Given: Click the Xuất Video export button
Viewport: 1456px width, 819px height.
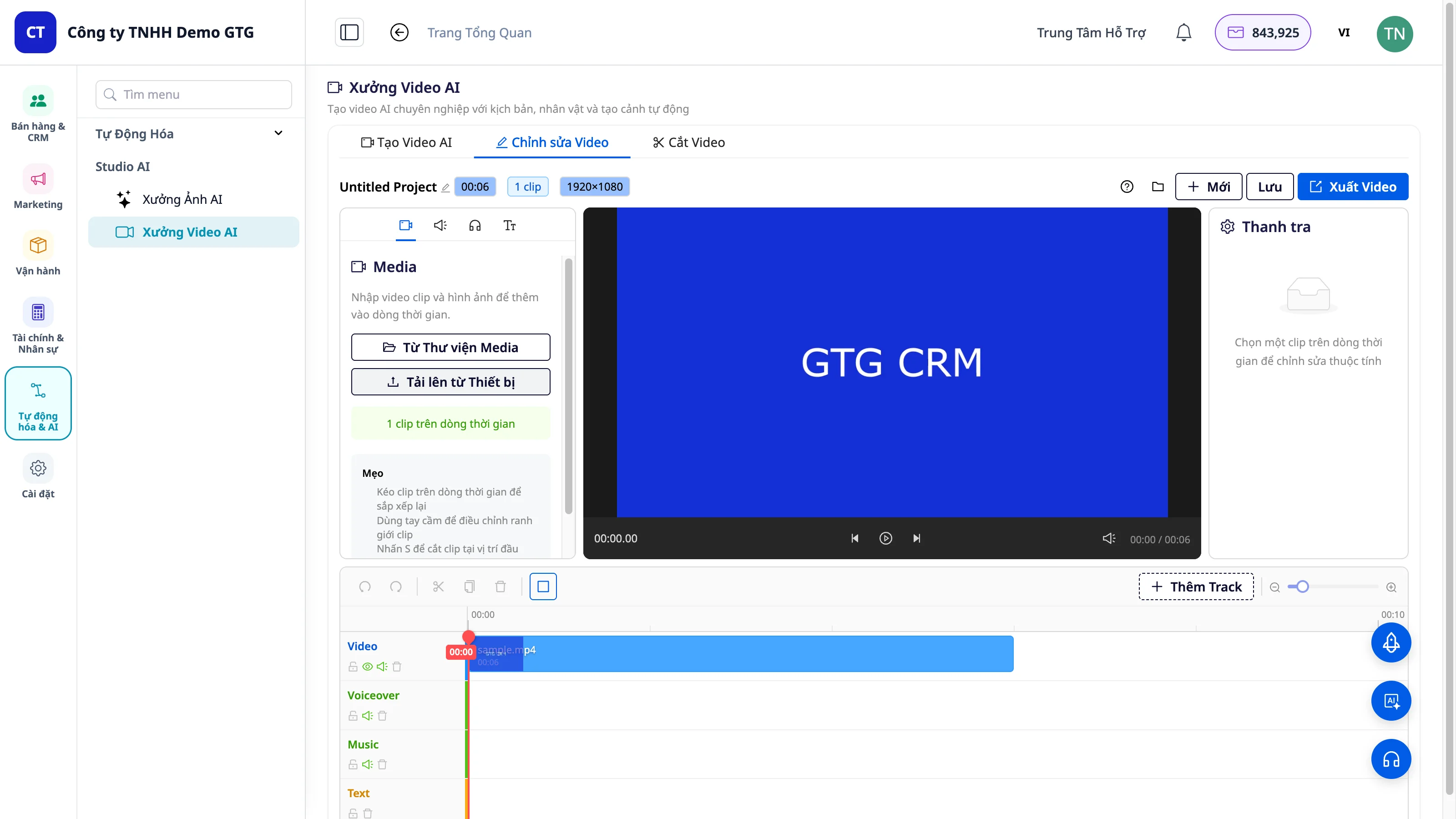Looking at the screenshot, I should click(1353, 187).
